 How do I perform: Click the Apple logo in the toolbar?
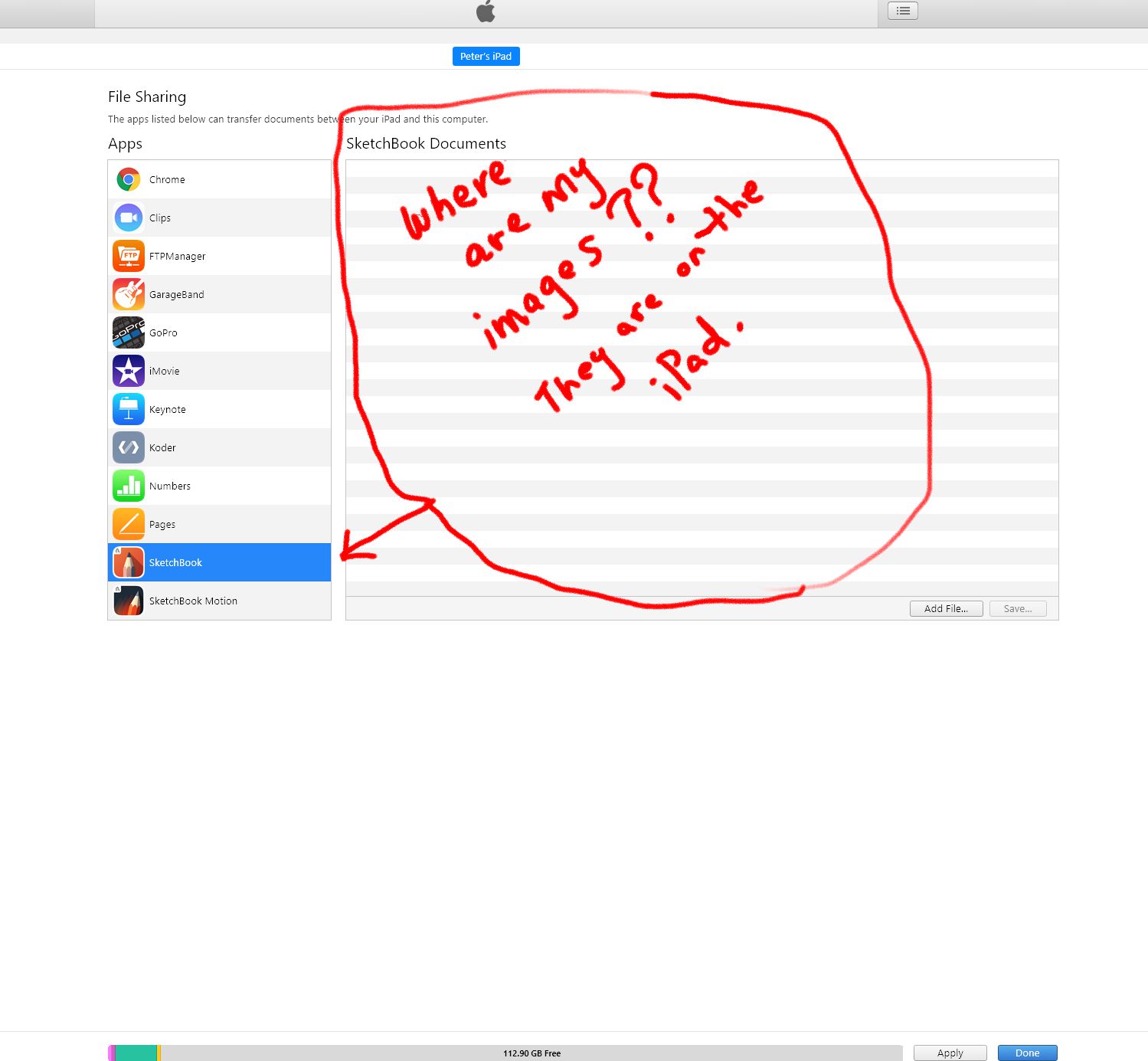[486, 11]
